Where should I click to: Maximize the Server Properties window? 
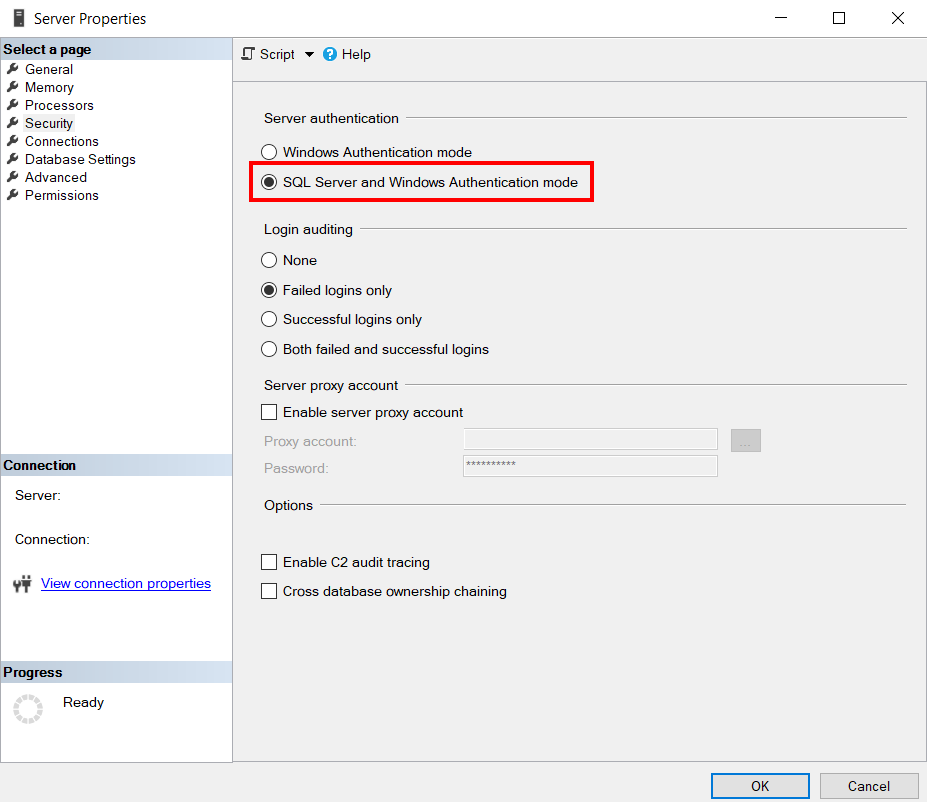point(838,18)
